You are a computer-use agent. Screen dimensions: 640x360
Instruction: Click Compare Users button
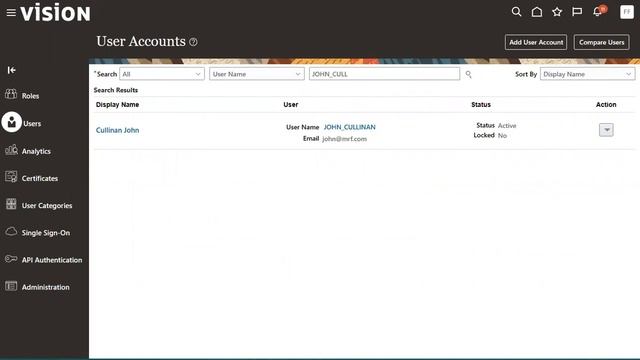tap(602, 42)
